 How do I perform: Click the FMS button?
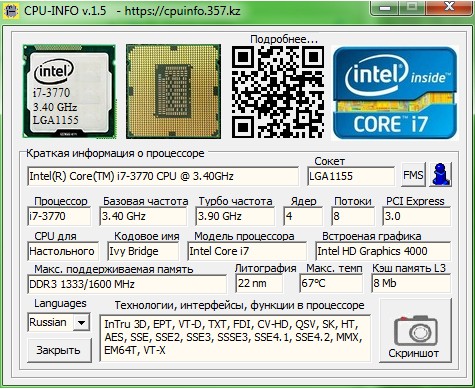[x=413, y=175]
